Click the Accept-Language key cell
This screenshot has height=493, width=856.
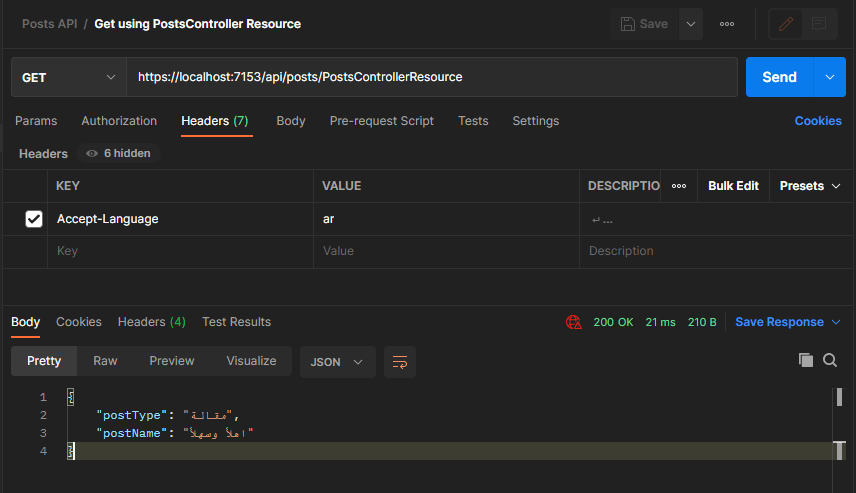point(180,219)
